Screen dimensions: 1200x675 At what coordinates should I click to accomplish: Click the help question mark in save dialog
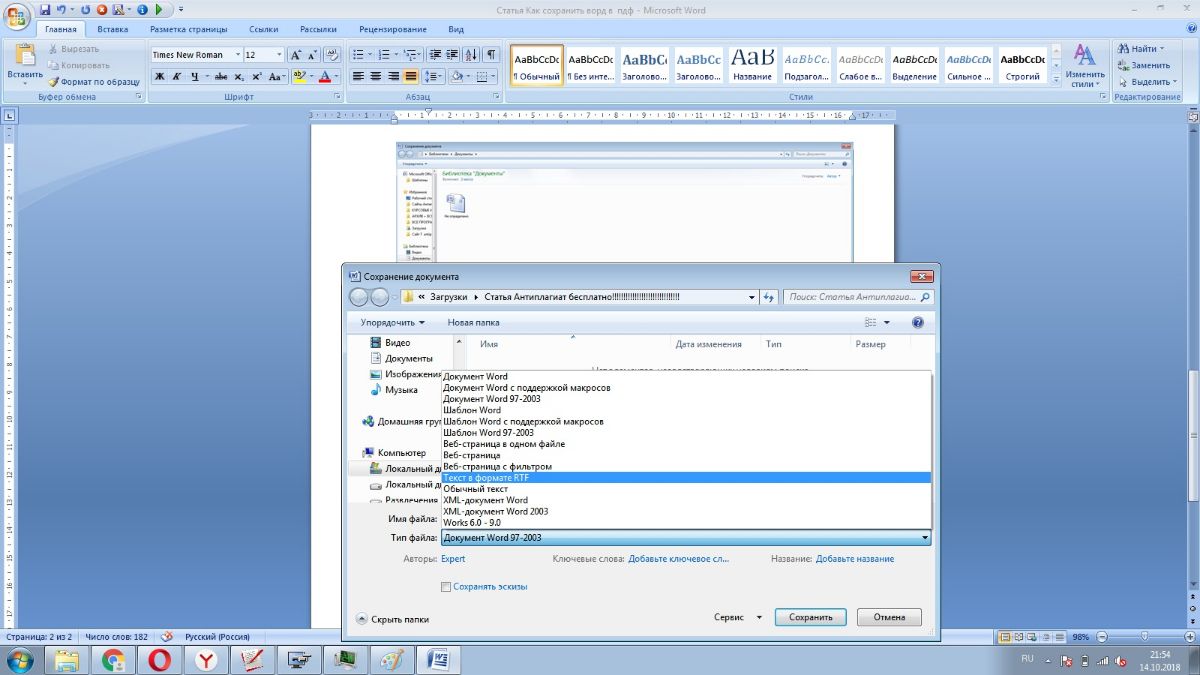917,323
